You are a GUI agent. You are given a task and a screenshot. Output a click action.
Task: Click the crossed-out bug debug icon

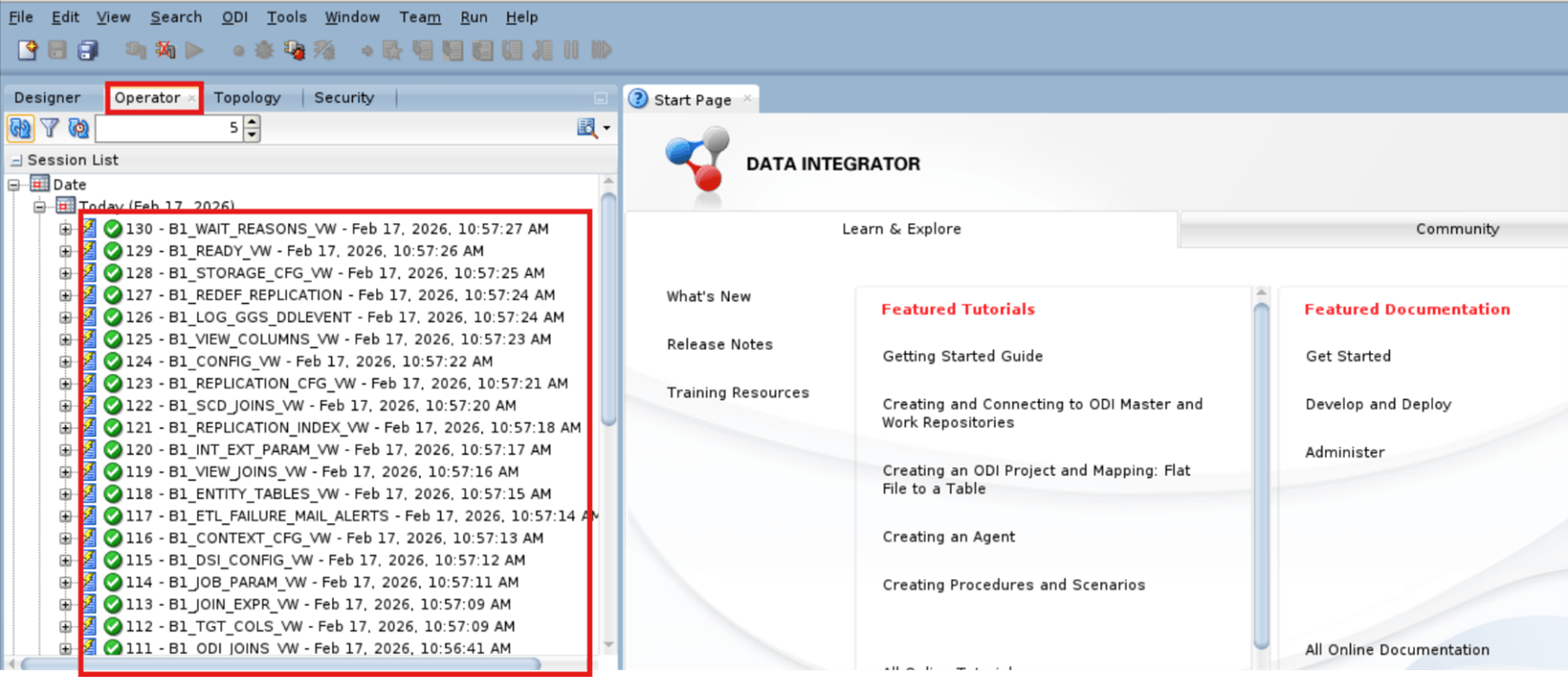pos(325,50)
